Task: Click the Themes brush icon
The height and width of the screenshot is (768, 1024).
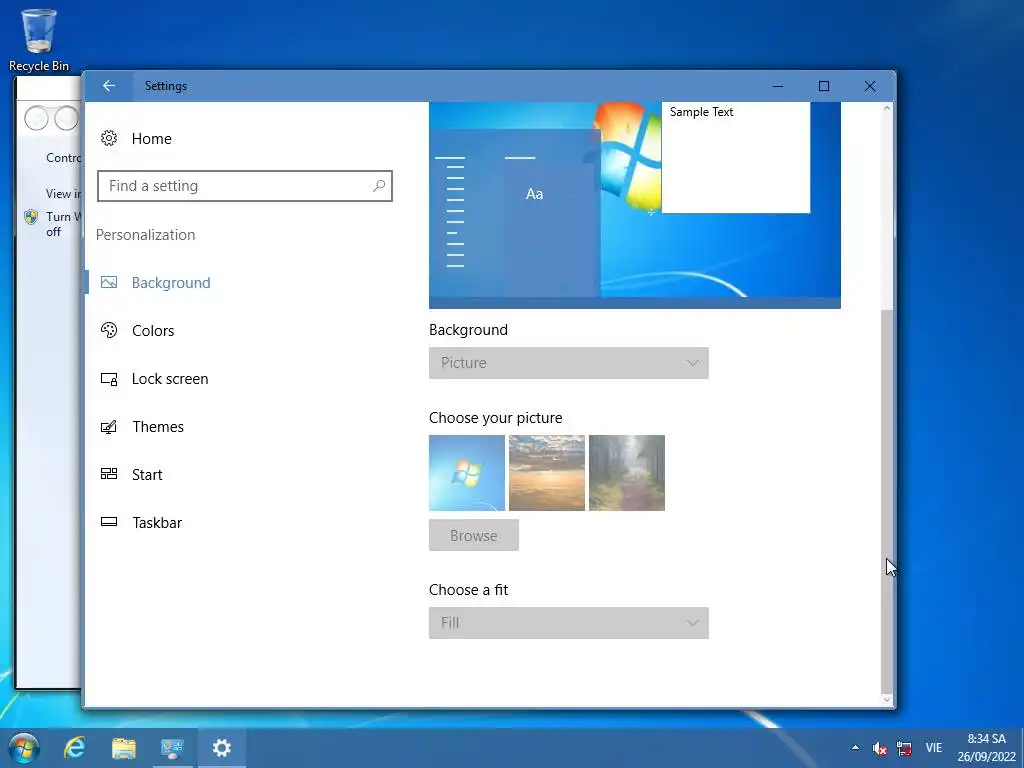Action: [x=109, y=426]
